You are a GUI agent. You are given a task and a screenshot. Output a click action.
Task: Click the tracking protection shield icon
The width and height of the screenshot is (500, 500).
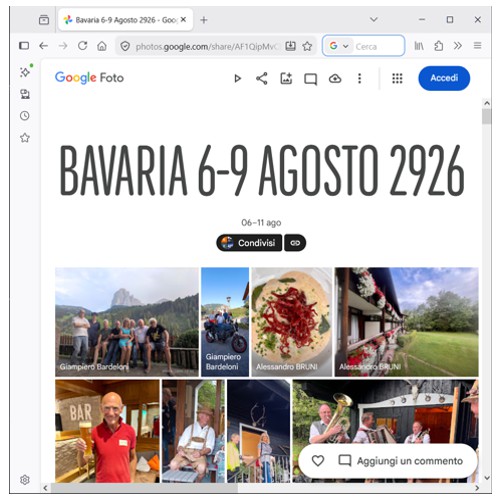click(x=125, y=46)
